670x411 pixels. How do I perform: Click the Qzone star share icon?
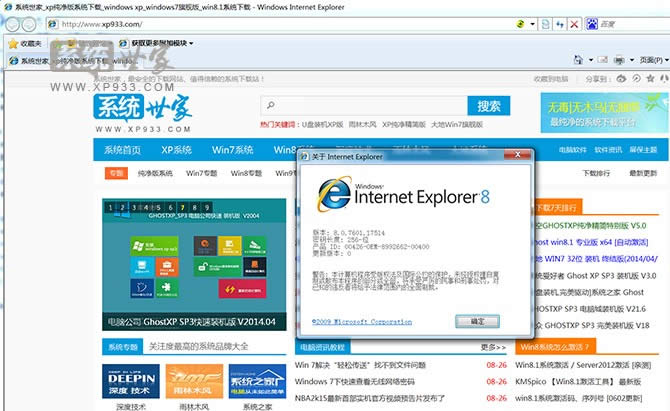[x=650, y=78]
